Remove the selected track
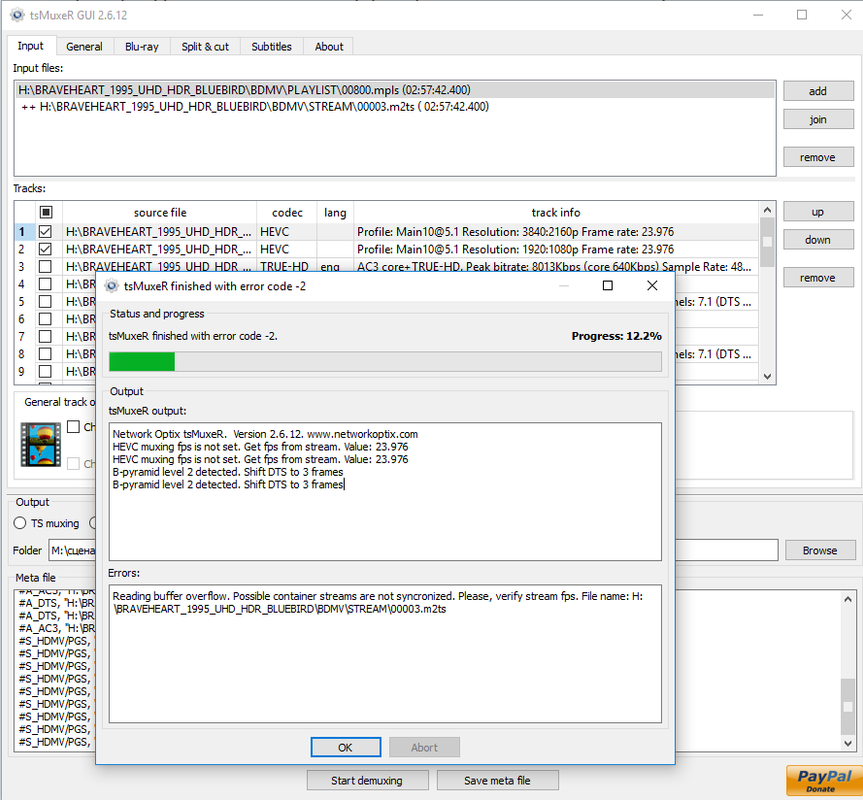 tap(818, 278)
